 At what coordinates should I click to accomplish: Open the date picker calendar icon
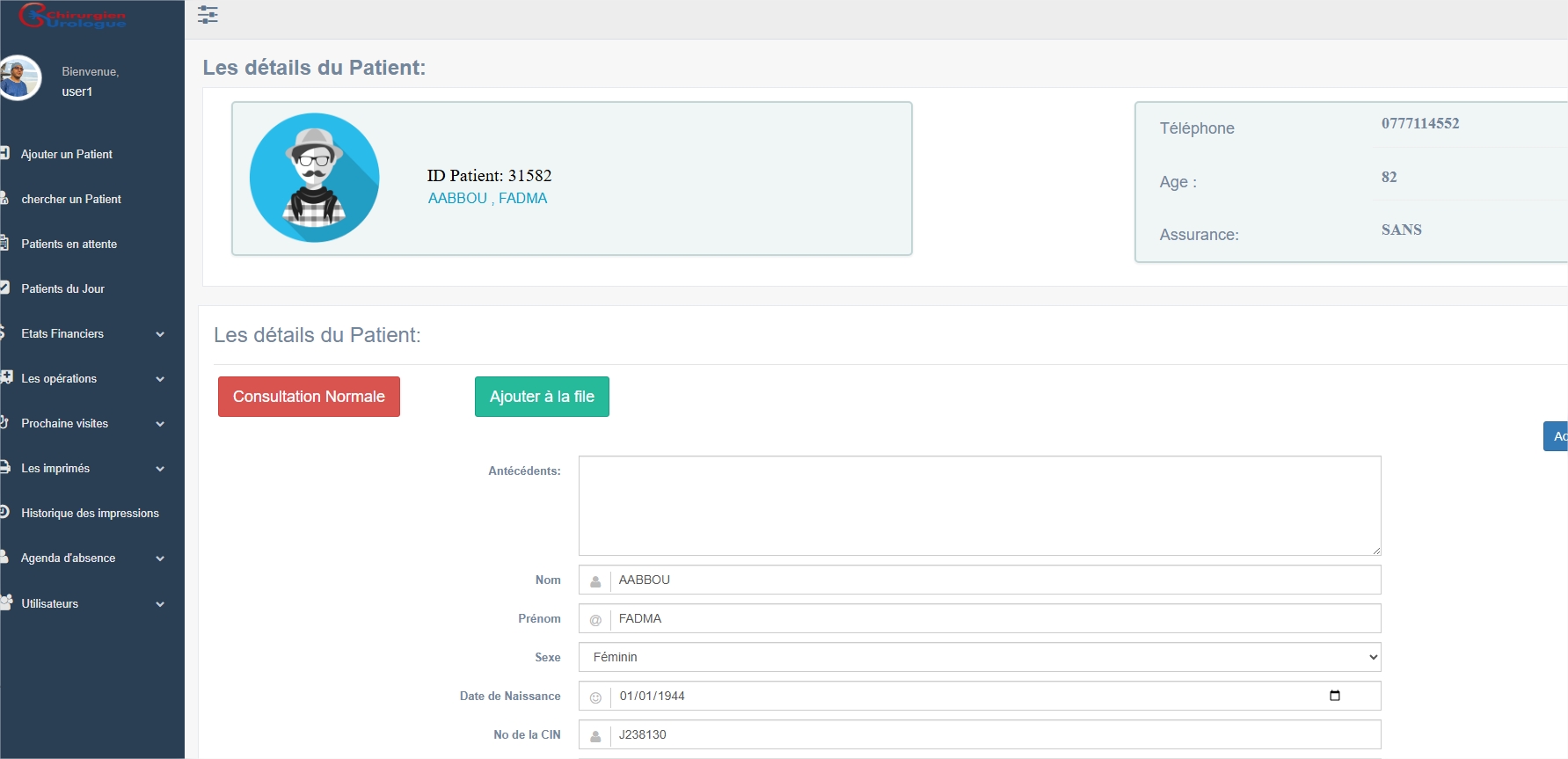coord(1334,696)
